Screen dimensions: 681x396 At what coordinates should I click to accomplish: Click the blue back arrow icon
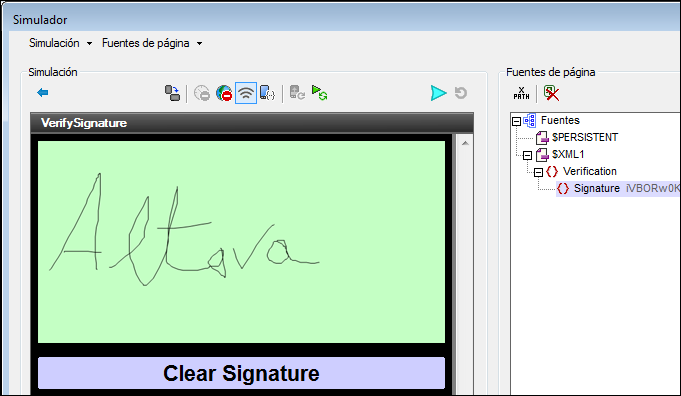point(43,92)
